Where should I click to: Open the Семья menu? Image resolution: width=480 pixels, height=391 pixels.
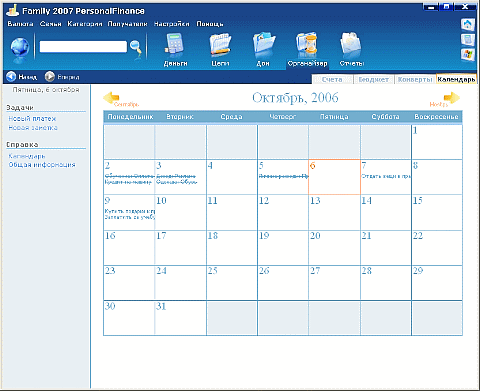coord(51,24)
